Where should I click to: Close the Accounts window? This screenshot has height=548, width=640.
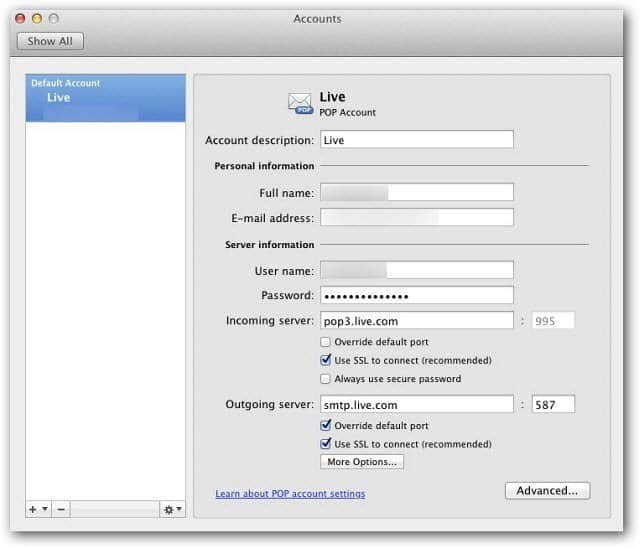pyautogui.click(x=20, y=18)
